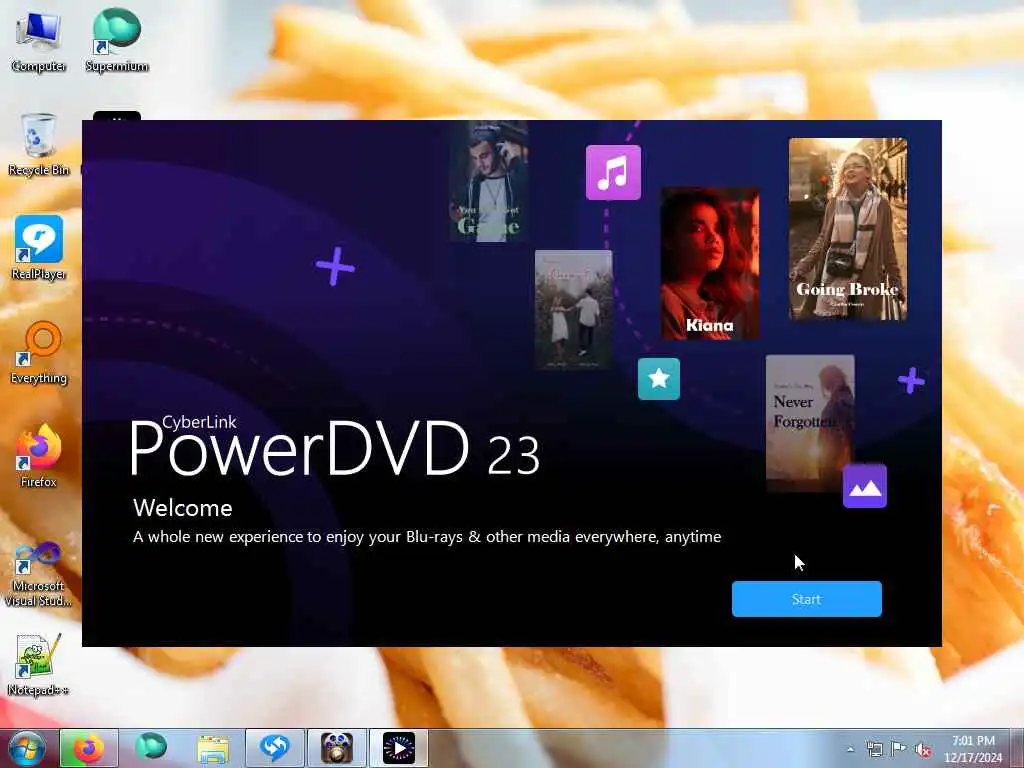Viewport: 1024px width, 768px height.
Task: Open Windows Explorer folder in taskbar
Action: pos(213,748)
